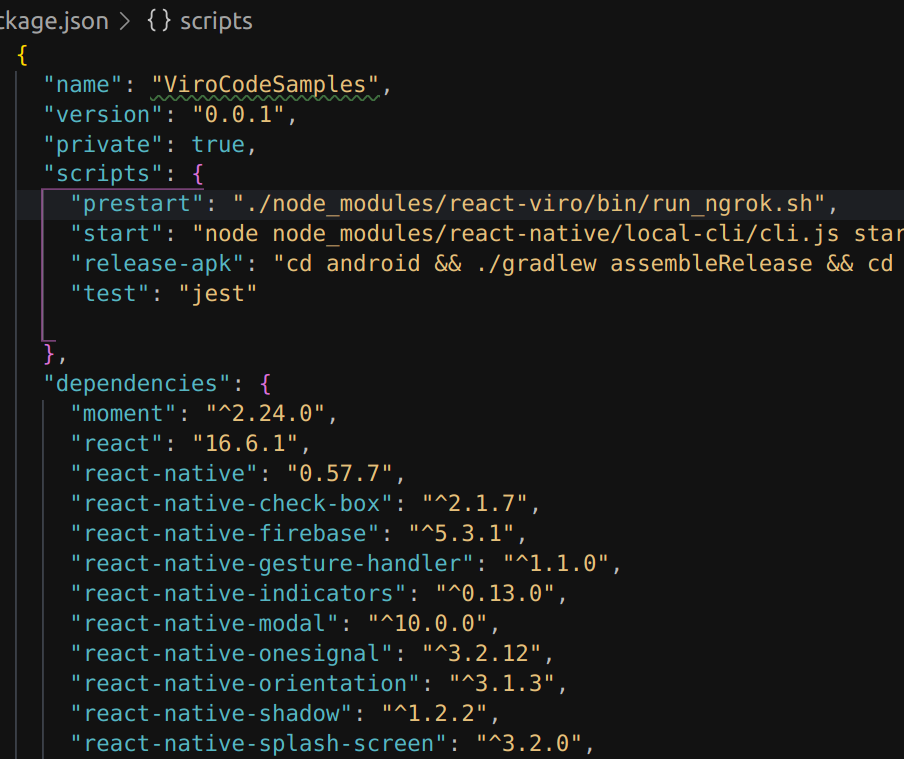Click the "^2.24.0" moment version

tap(265, 414)
